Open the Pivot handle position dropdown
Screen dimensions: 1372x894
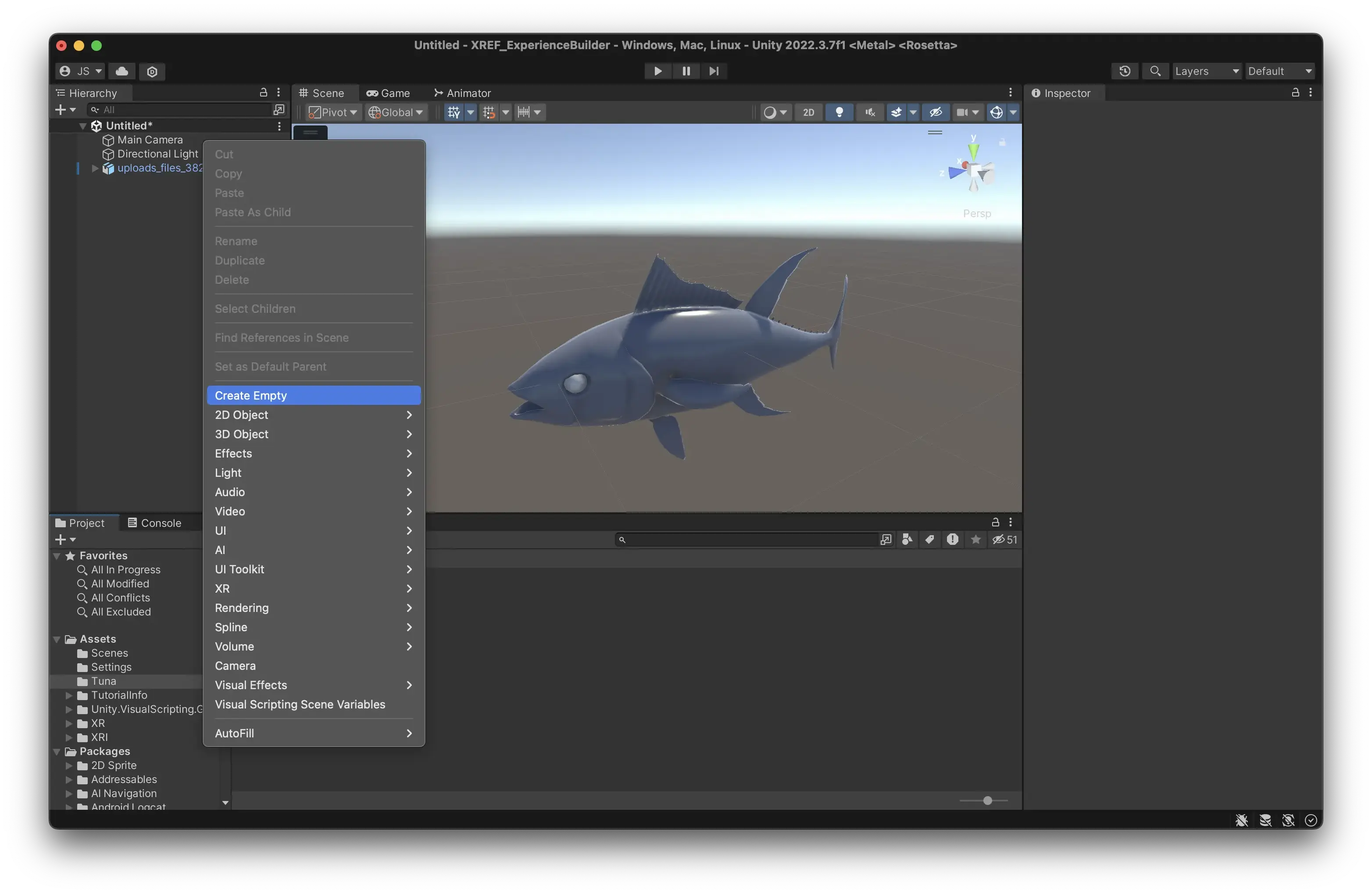(333, 112)
